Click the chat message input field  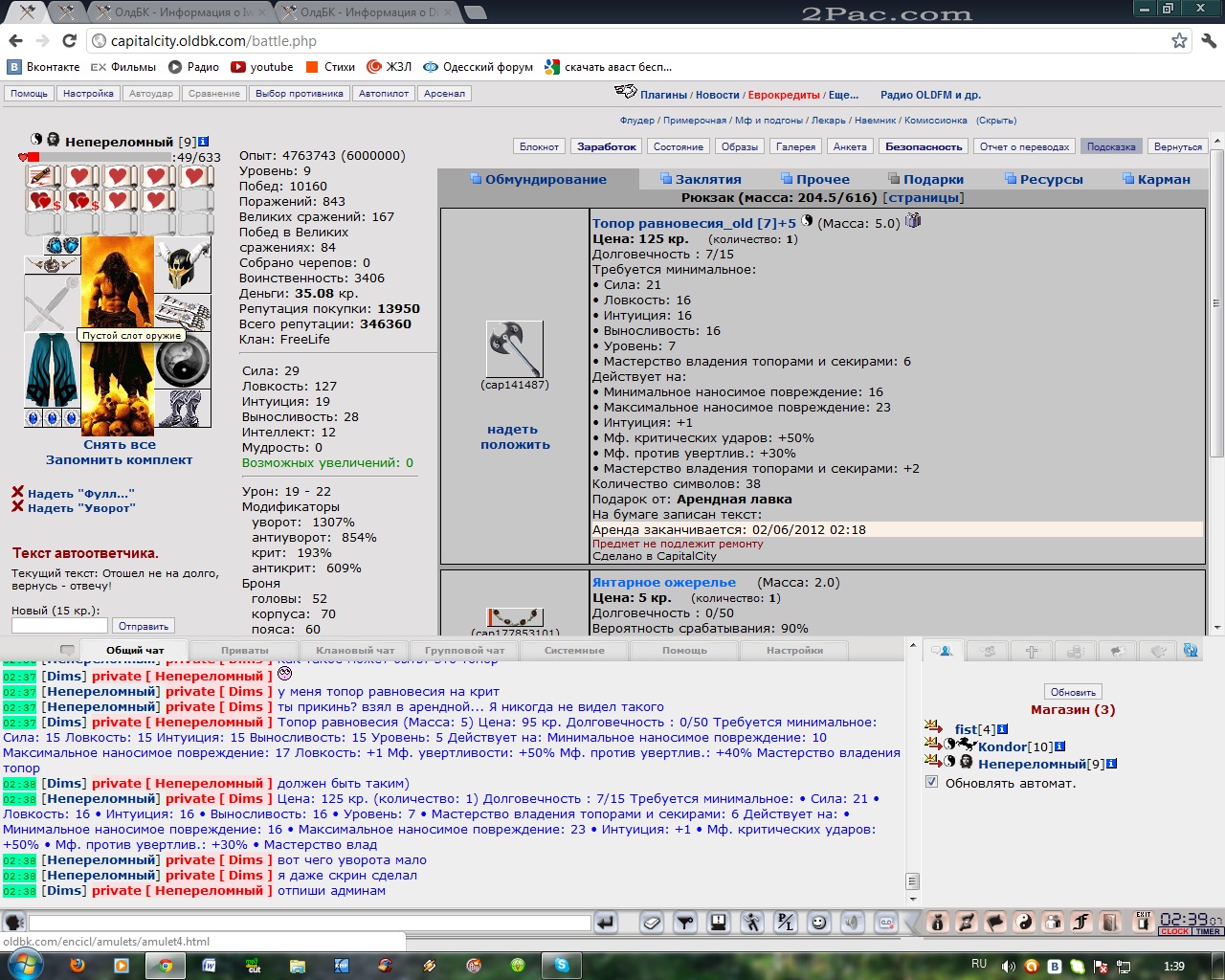pos(309,923)
